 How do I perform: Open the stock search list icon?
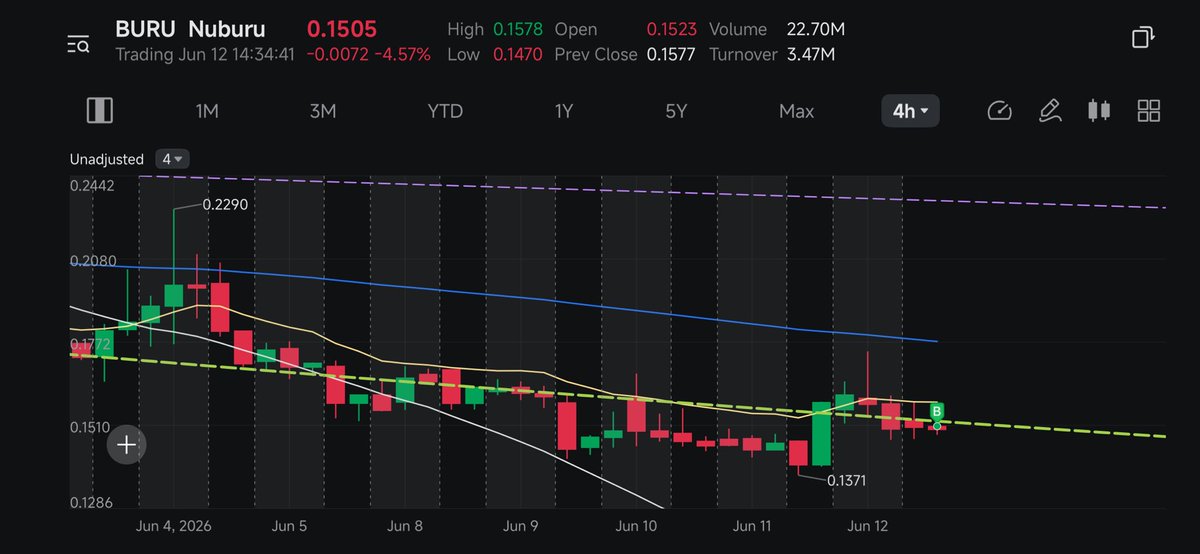click(x=78, y=43)
